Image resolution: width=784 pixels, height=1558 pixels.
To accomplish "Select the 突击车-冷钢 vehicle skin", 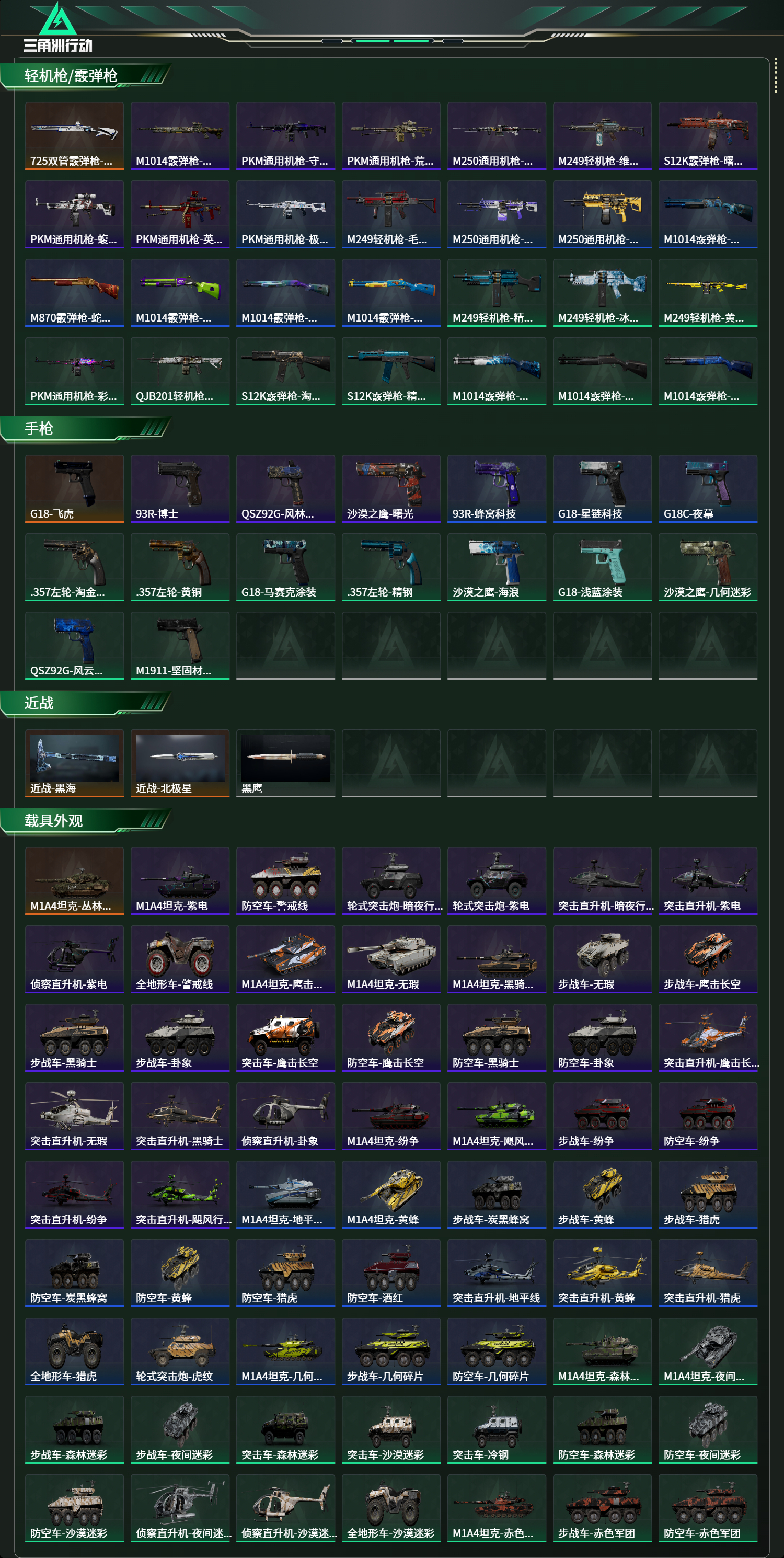I will coord(496,1430).
